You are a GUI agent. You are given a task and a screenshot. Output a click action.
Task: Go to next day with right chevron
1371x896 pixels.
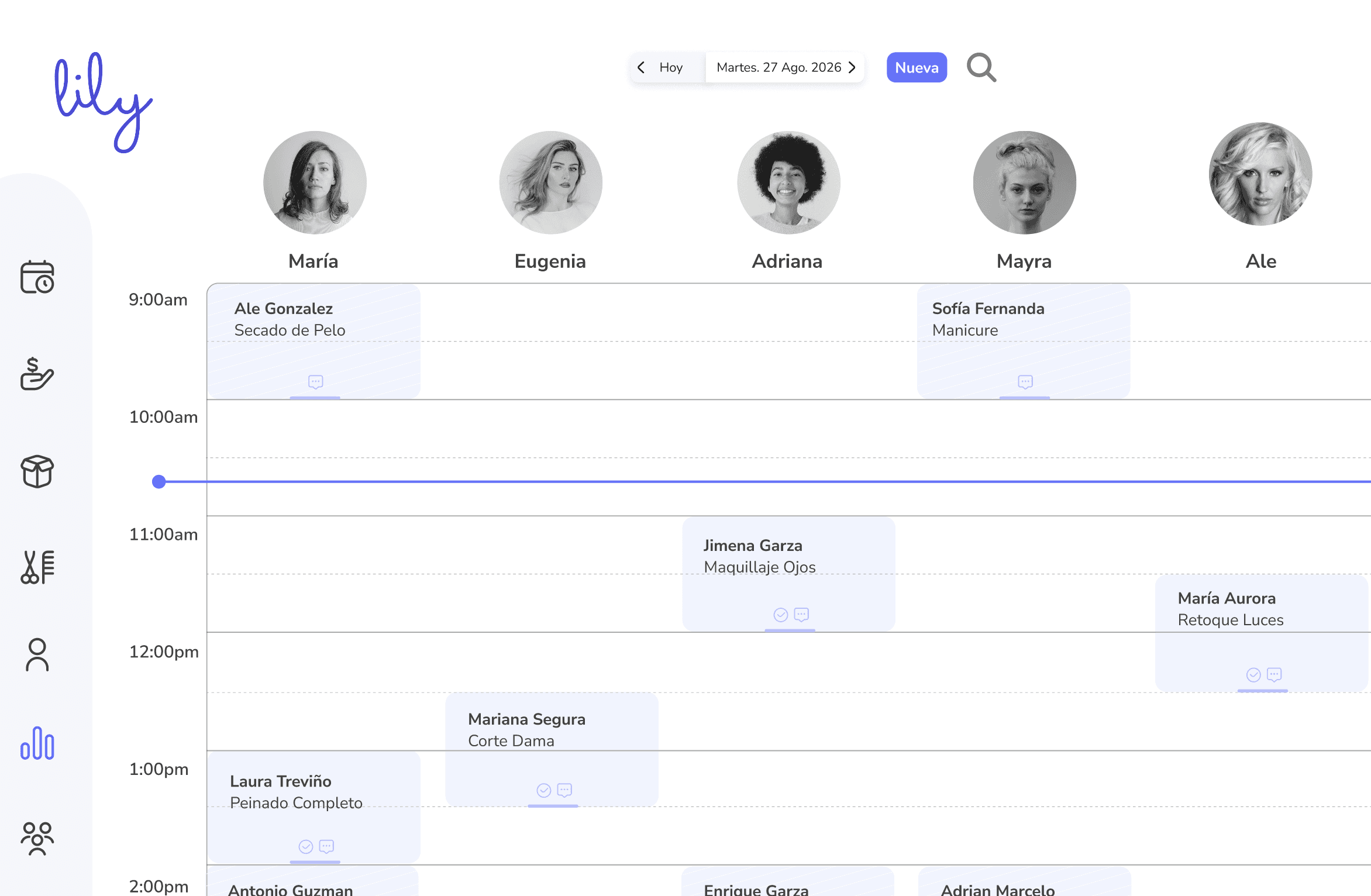click(x=852, y=67)
